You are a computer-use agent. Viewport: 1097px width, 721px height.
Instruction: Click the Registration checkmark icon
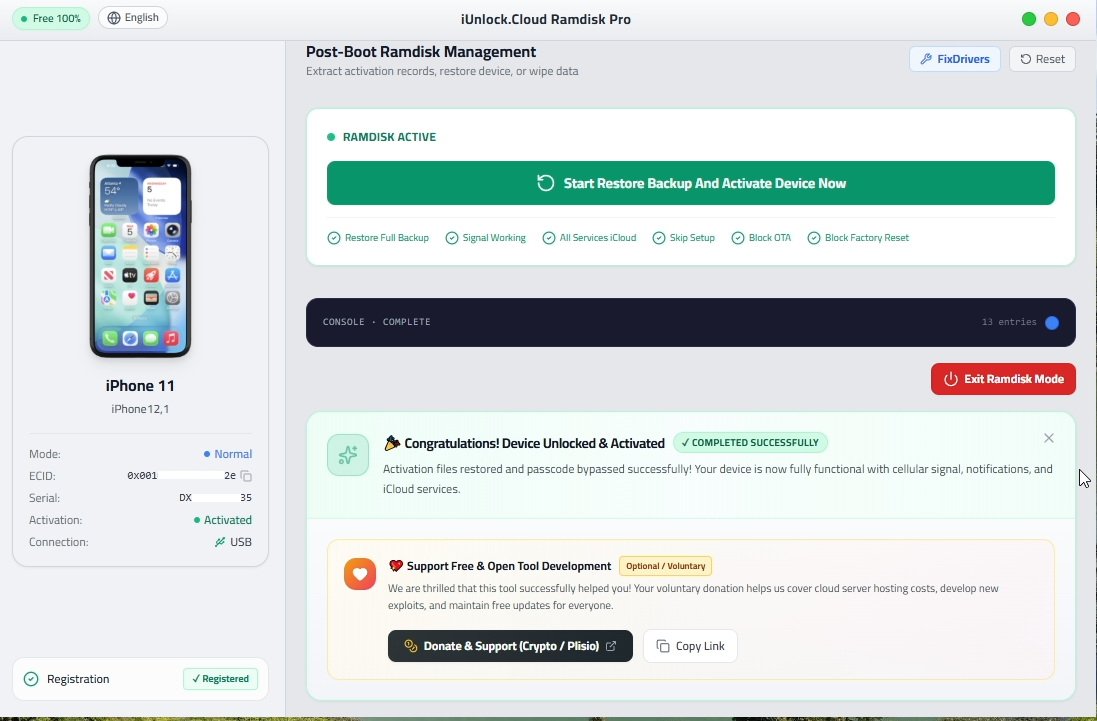[31, 679]
